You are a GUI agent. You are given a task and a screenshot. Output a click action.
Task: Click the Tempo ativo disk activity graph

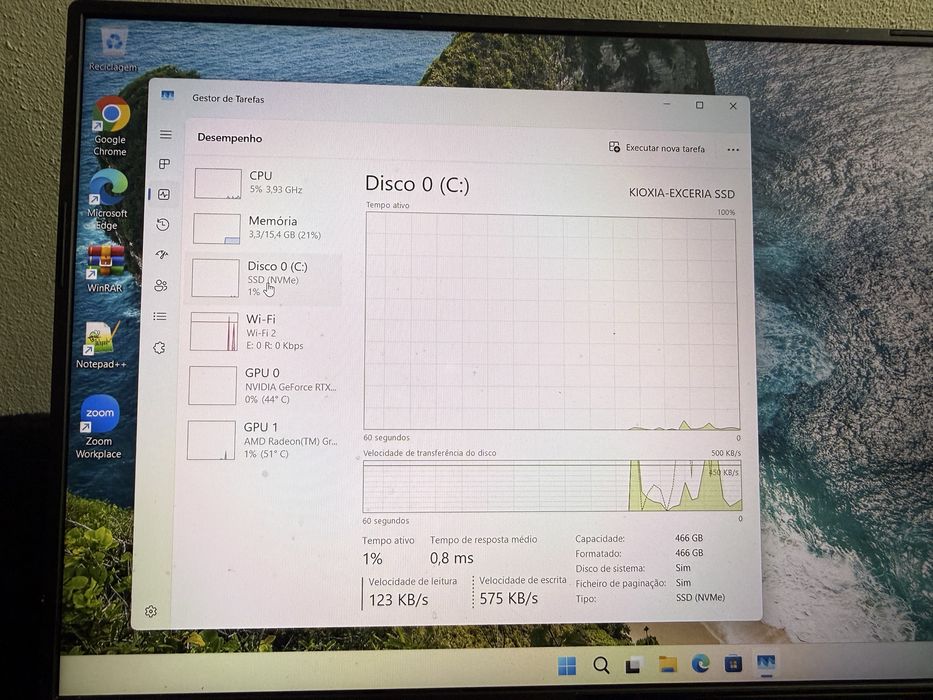[x=552, y=321]
